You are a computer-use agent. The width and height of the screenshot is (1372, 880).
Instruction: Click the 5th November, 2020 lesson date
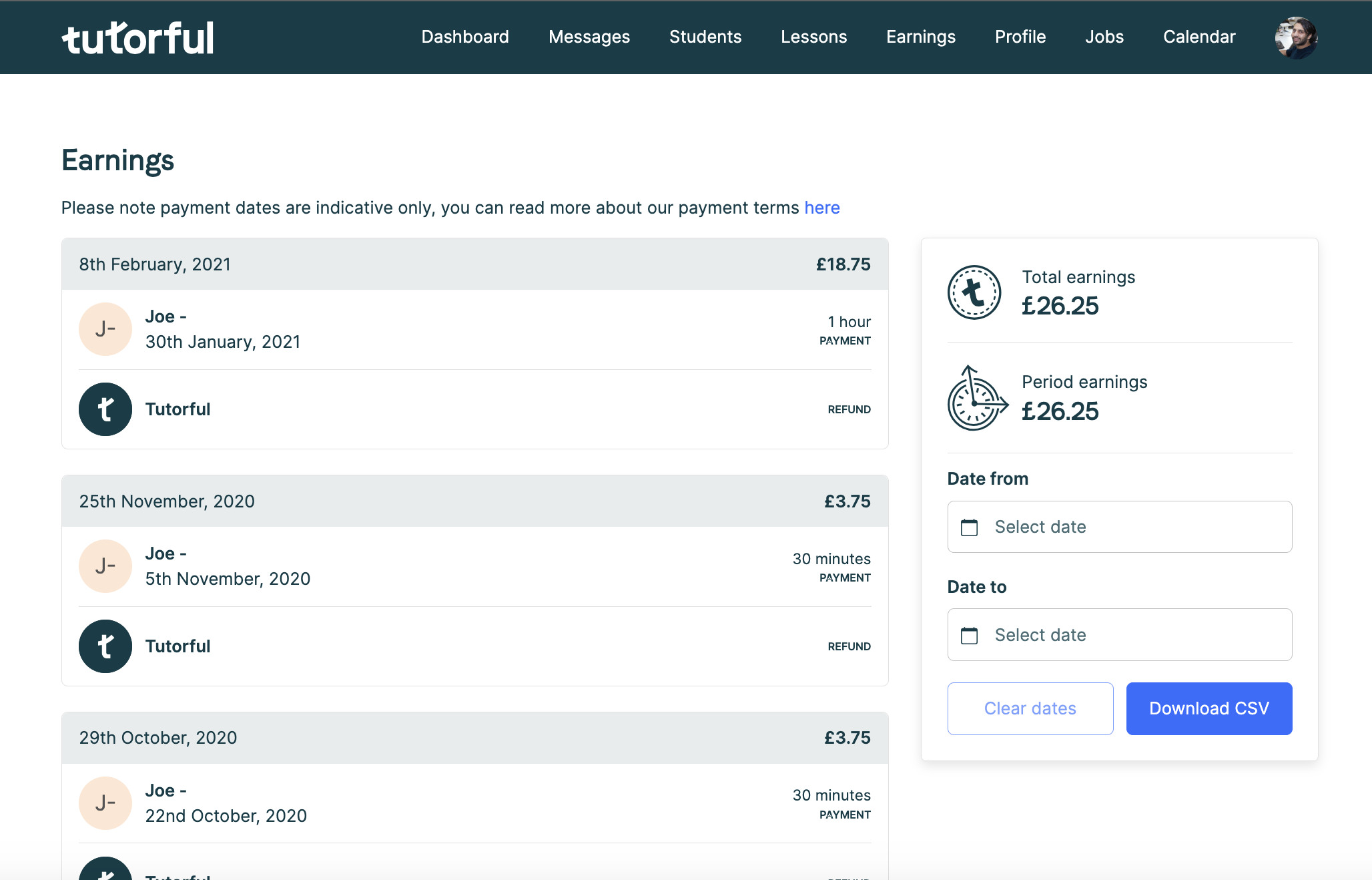coord(228,579)
